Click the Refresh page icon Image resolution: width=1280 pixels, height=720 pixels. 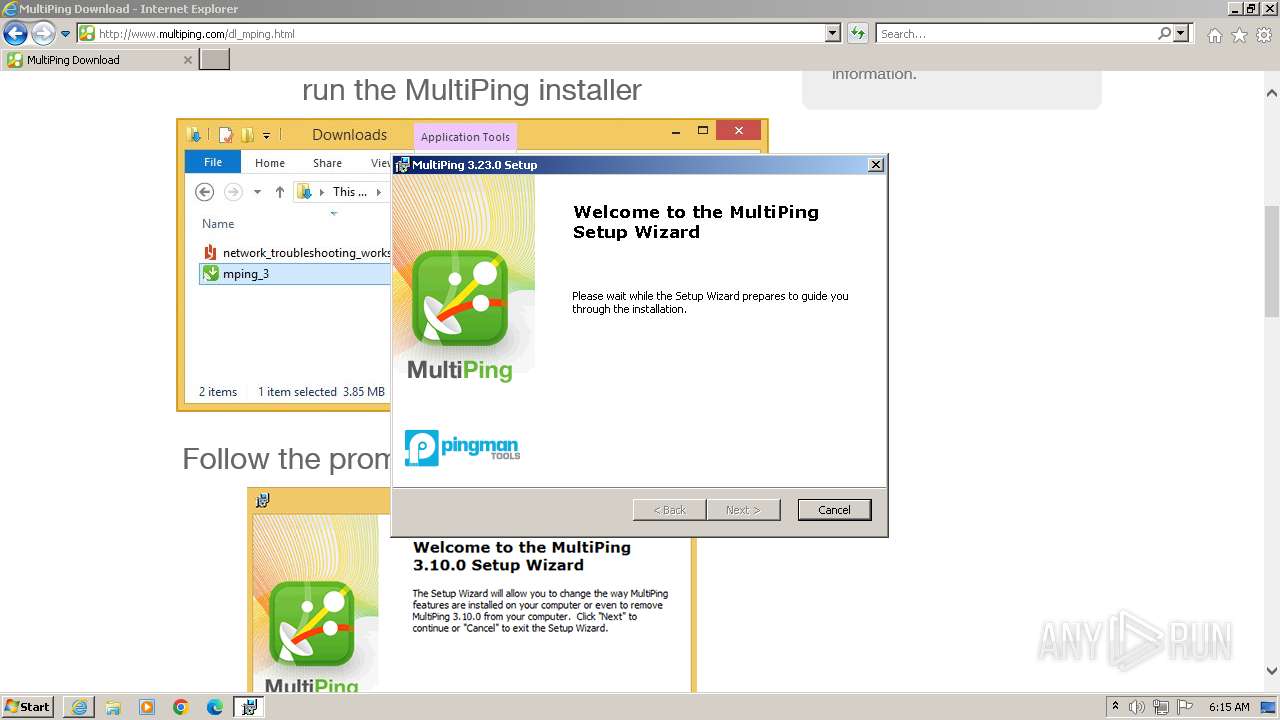(x=857, y=34)
